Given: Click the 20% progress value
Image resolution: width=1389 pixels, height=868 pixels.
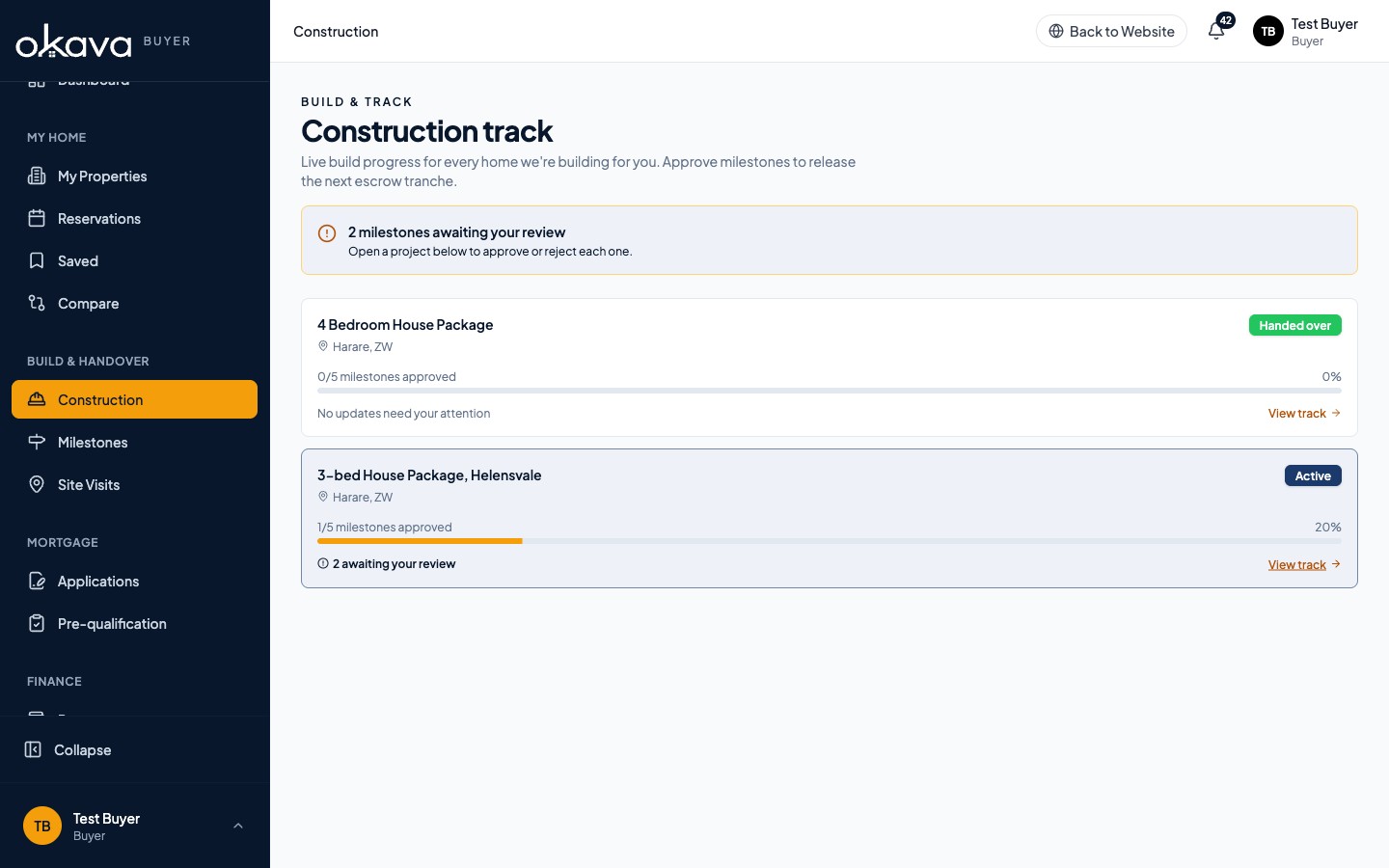Looking at the screenshot, I should click(x=1328, y=527).
